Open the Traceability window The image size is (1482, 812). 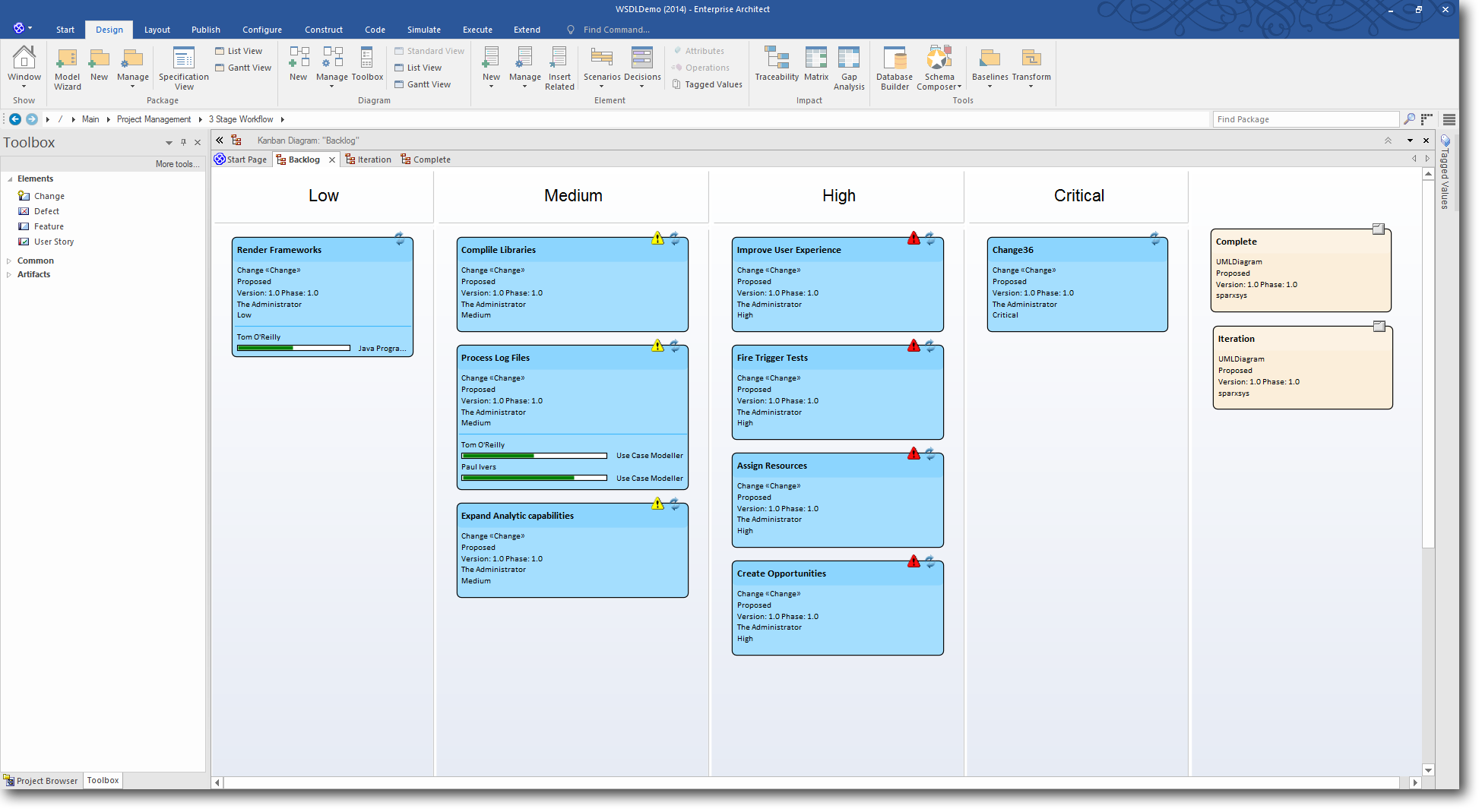[776, 68]
